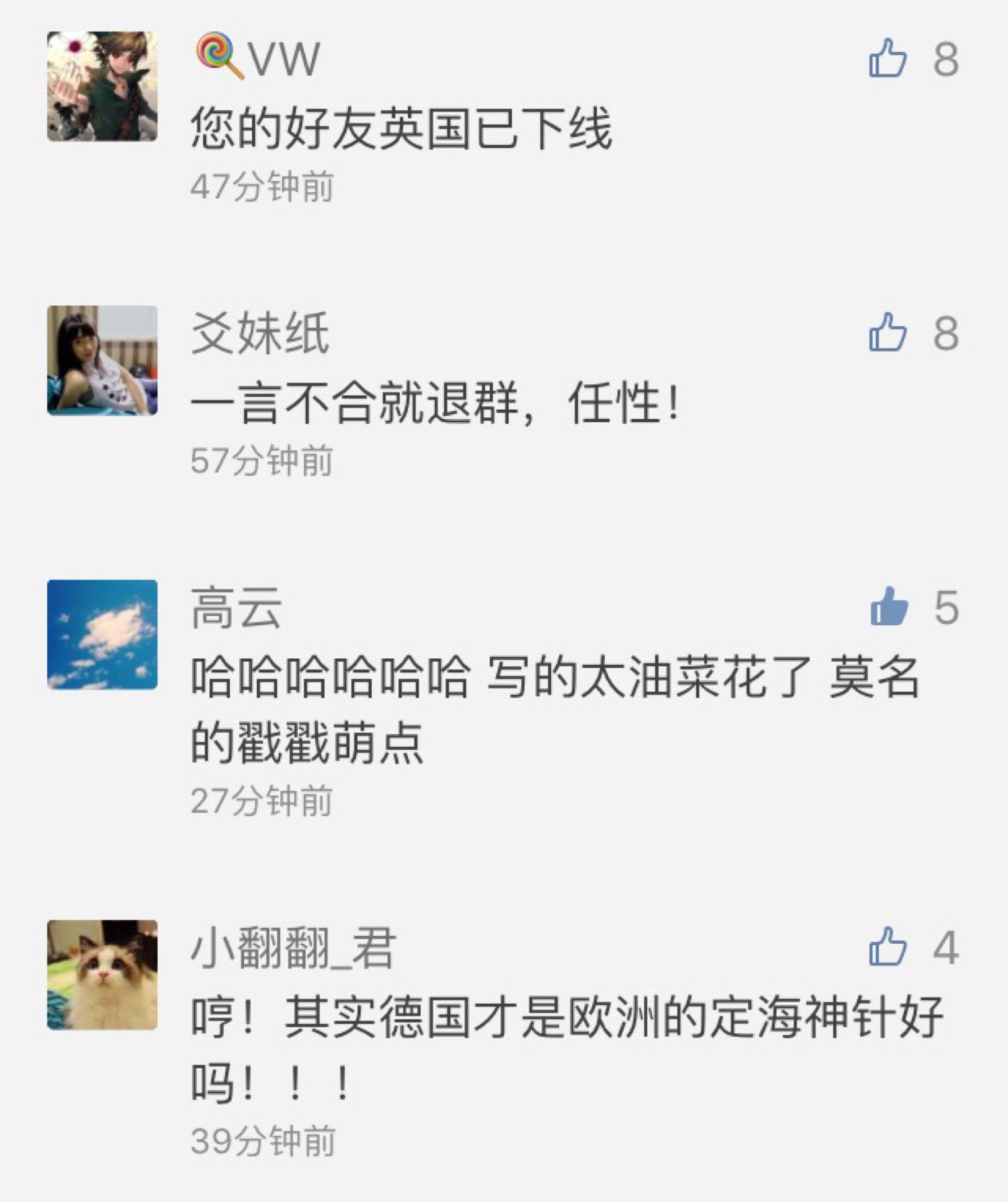Tap the like count 4 on 小翻翻_君's comment
The image size is (1008, 1202).
[x=946, y=948]
